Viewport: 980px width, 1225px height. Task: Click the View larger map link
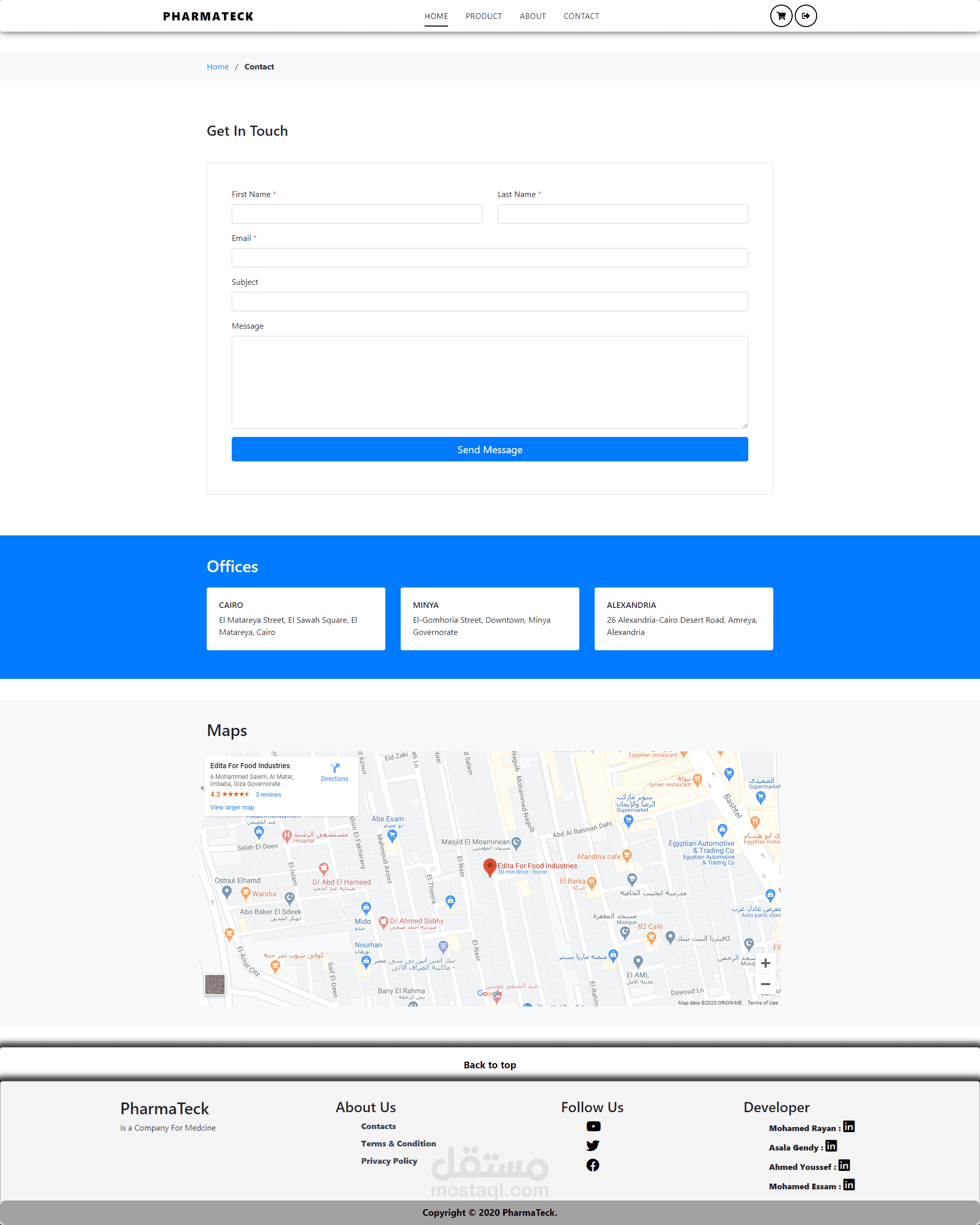232,807
